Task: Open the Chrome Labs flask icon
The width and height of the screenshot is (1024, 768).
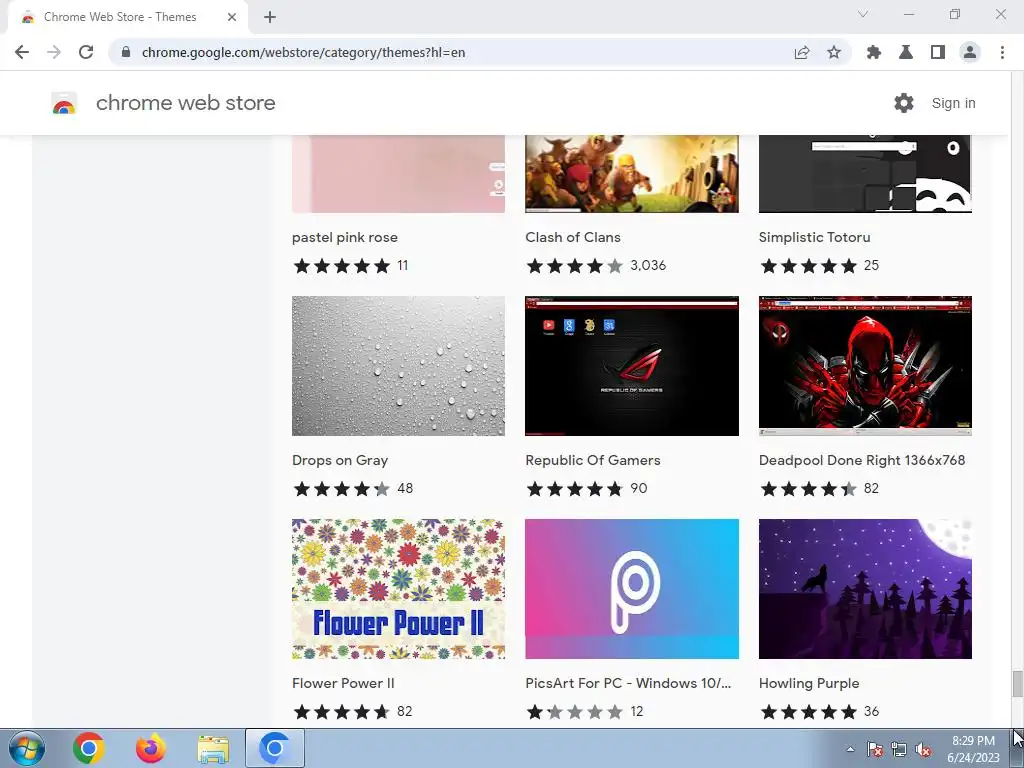Action: click(x=906, y=52)
